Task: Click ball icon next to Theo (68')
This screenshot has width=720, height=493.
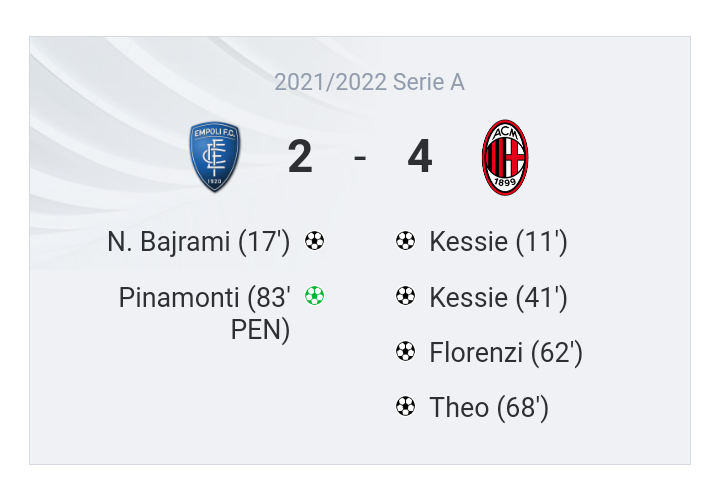Action: click(405, 406)
